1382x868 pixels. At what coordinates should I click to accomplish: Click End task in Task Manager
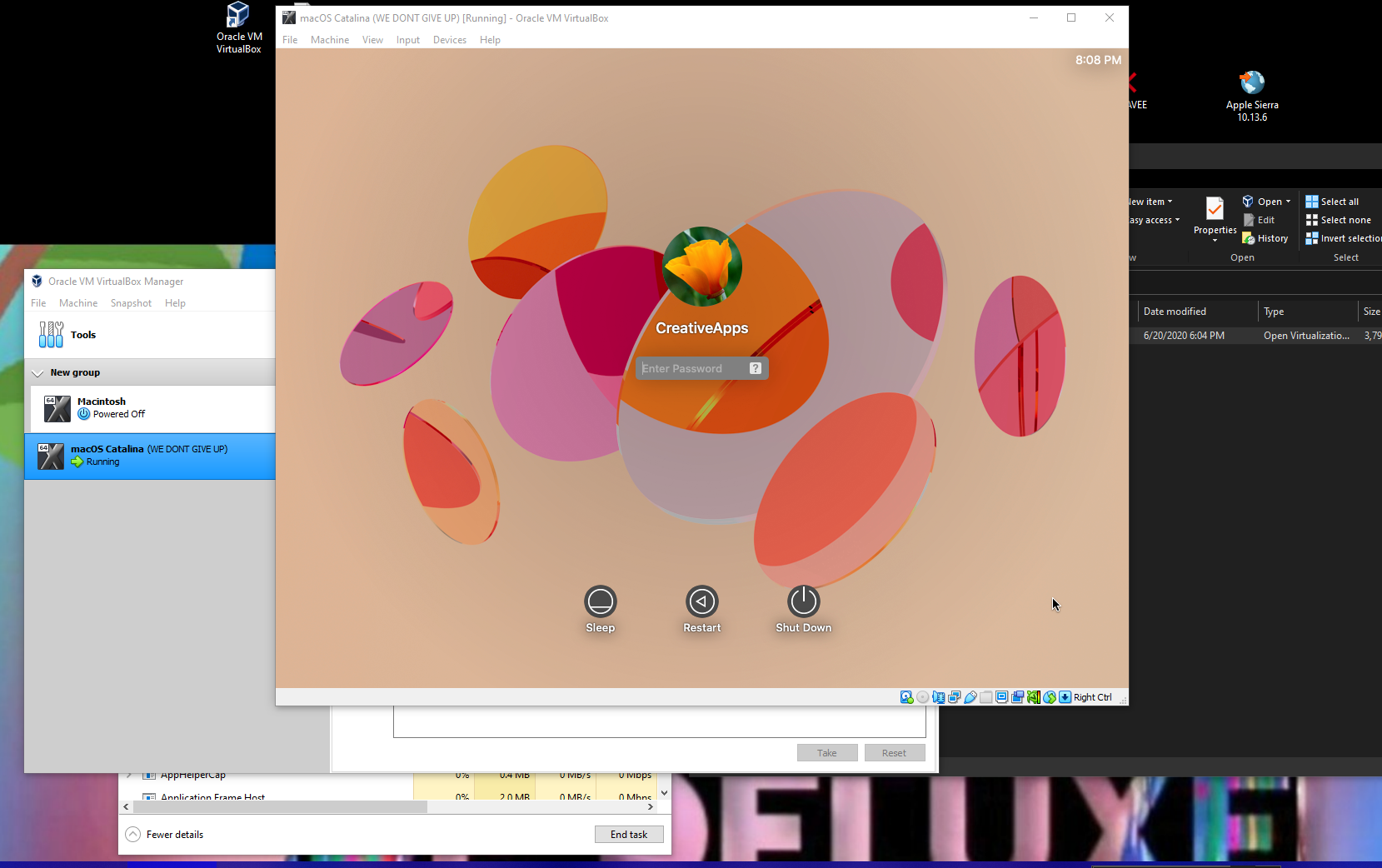[x=629, y=835]
